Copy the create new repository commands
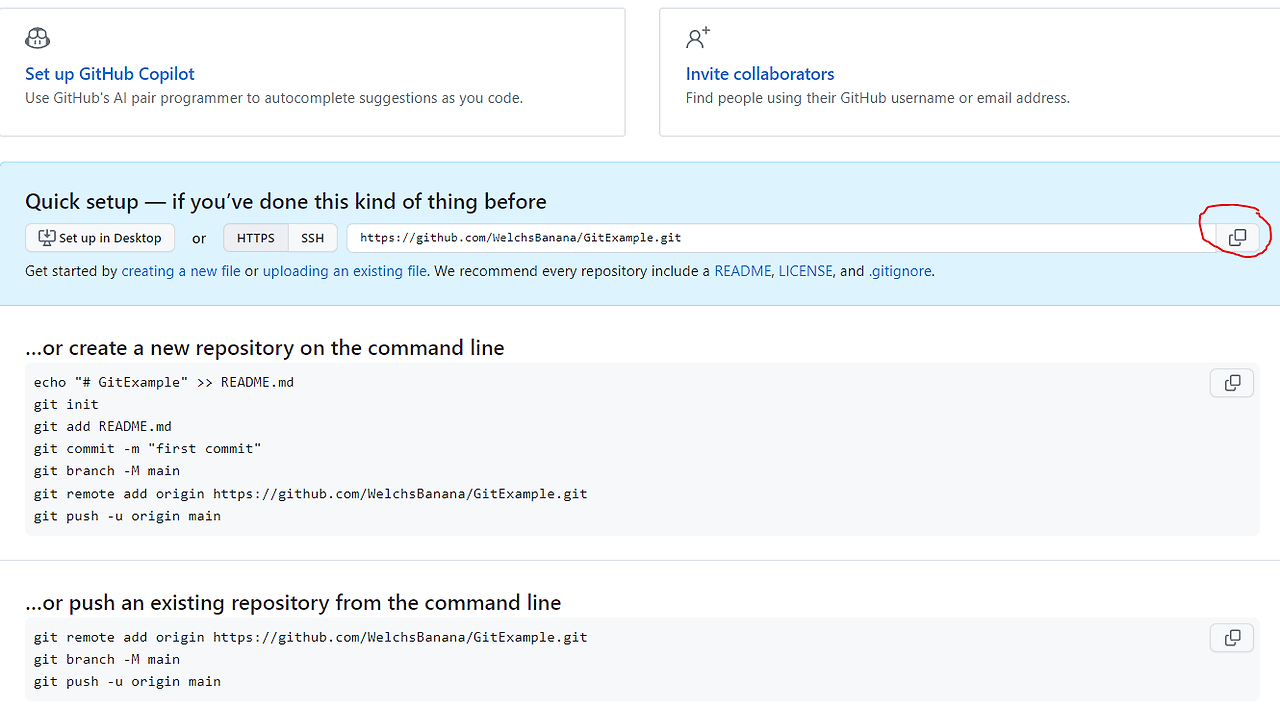1280x707 pixels. pos(1232,383)
